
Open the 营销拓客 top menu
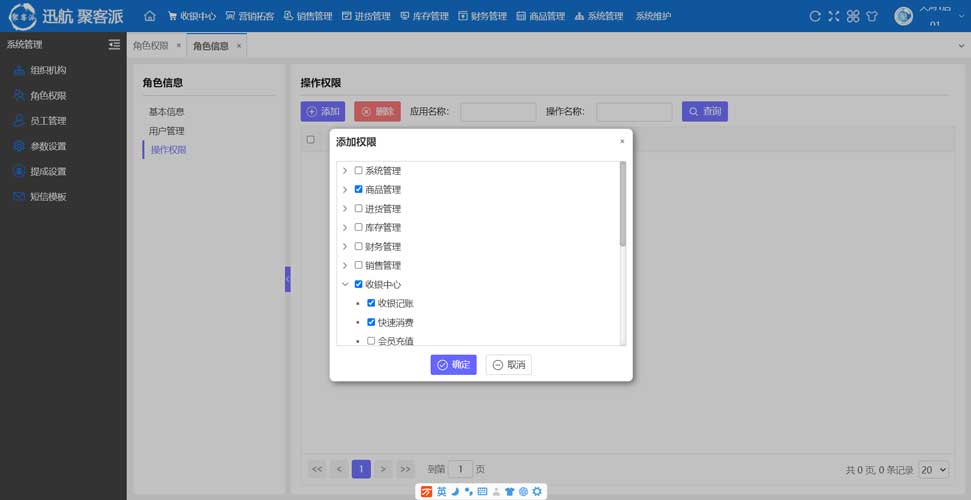click(x=250, y=16)
